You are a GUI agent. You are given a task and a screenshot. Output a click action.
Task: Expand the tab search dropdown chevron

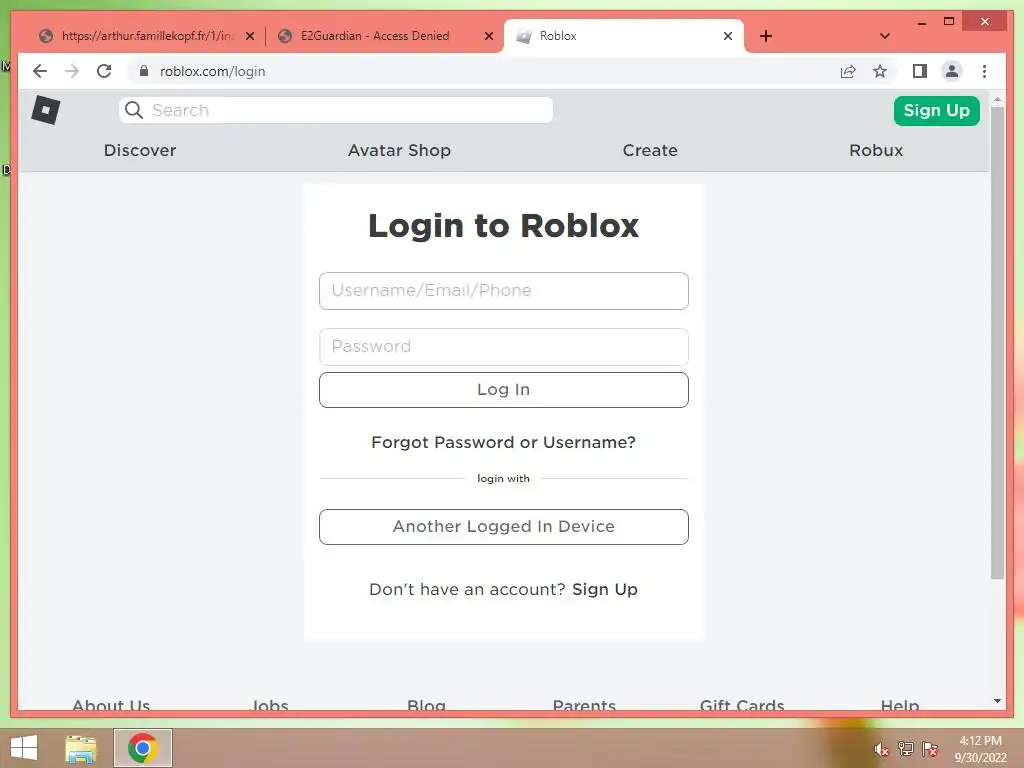pyautogui.click(x=885, y=36)
